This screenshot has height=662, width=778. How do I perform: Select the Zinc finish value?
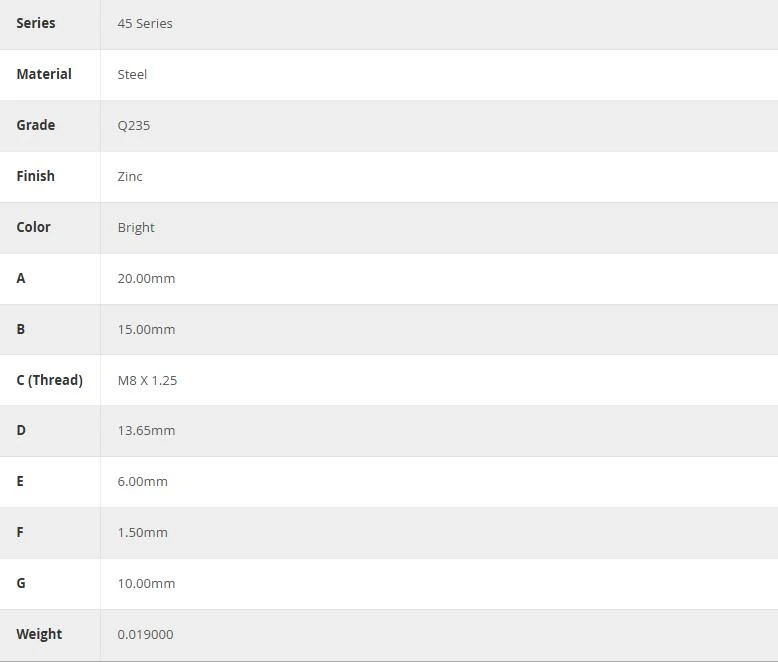tap(130, 177)
